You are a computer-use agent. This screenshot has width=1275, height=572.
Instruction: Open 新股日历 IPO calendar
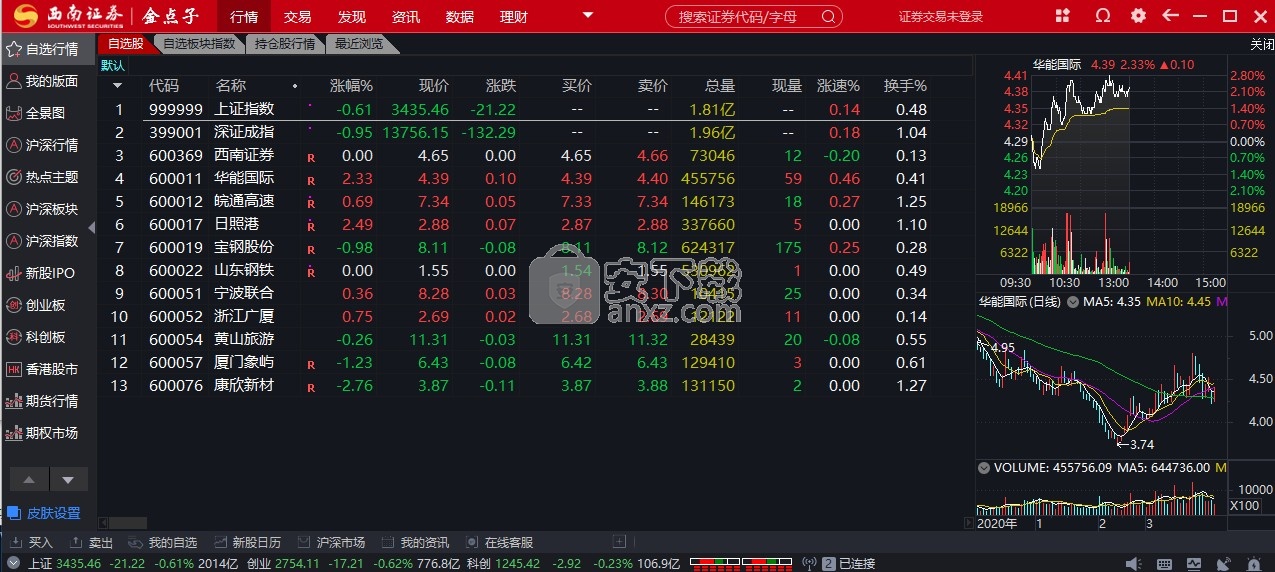(246, 542)
